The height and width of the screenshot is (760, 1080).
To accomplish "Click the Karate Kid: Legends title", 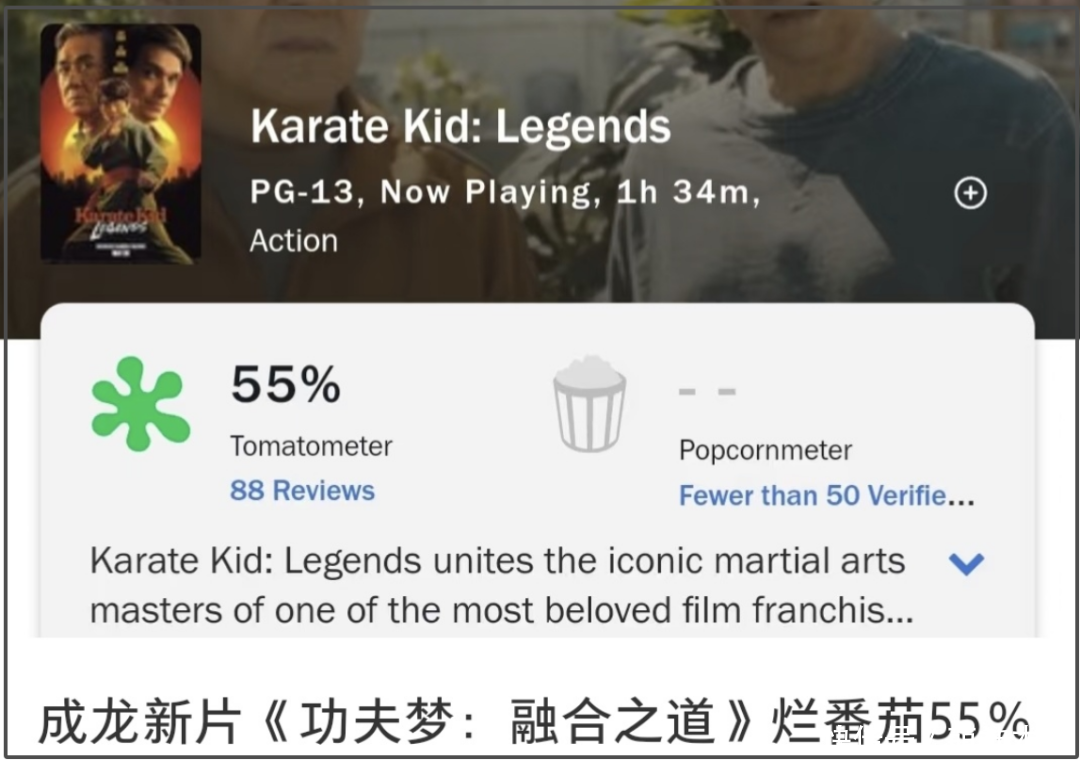I will click(460, 126).
